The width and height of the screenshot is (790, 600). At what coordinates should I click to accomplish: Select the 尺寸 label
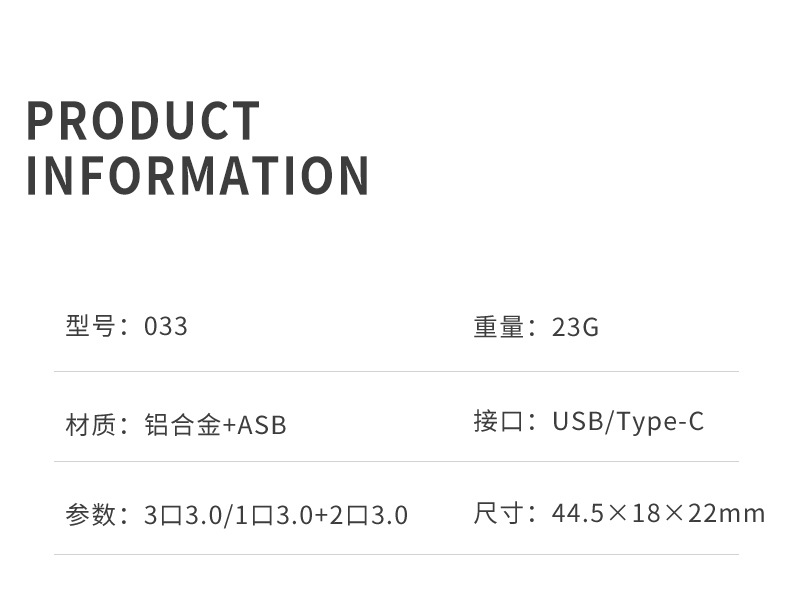pos(499,513)
